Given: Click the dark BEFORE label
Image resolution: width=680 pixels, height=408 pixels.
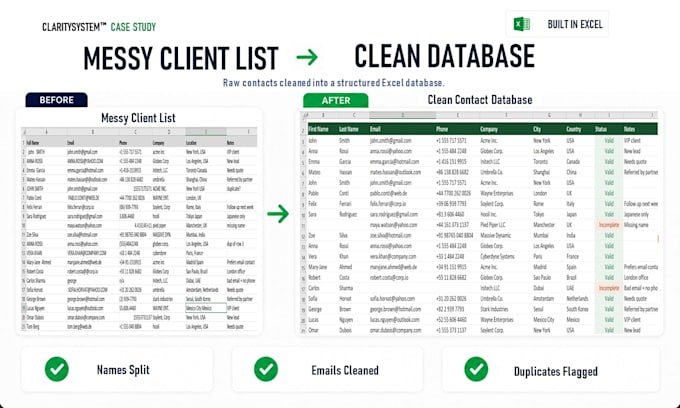Looking at the screenshot, I should [x=56, y=100].
